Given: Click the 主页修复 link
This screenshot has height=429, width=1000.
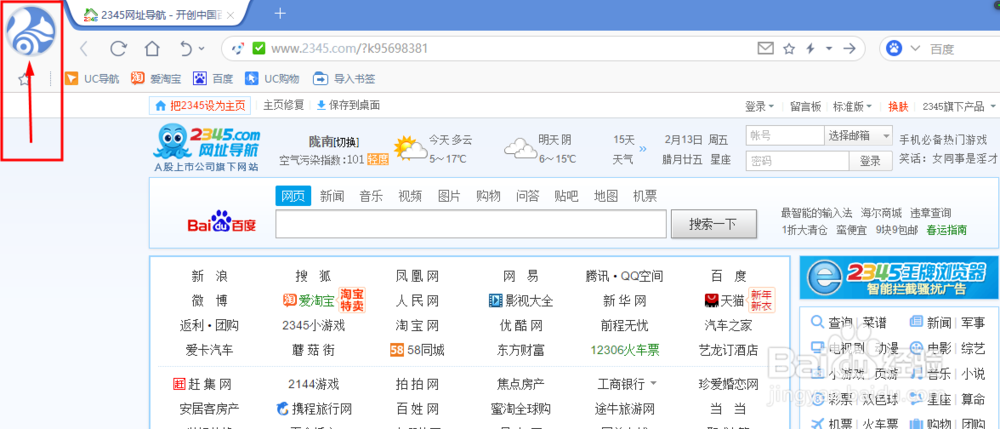Looking at the screenshot, I should tap(284, 106).
